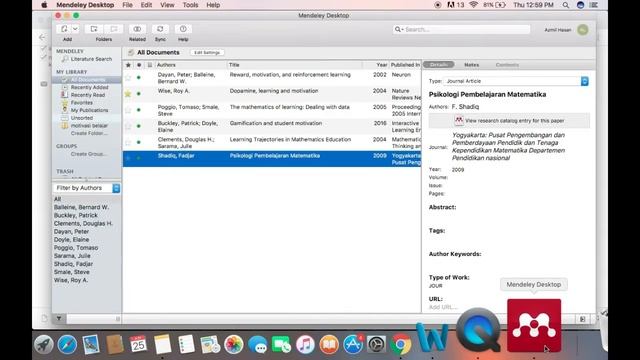
Task: Select the Learning Trajectories in Mathematics Education row
Action: [272, 142]
